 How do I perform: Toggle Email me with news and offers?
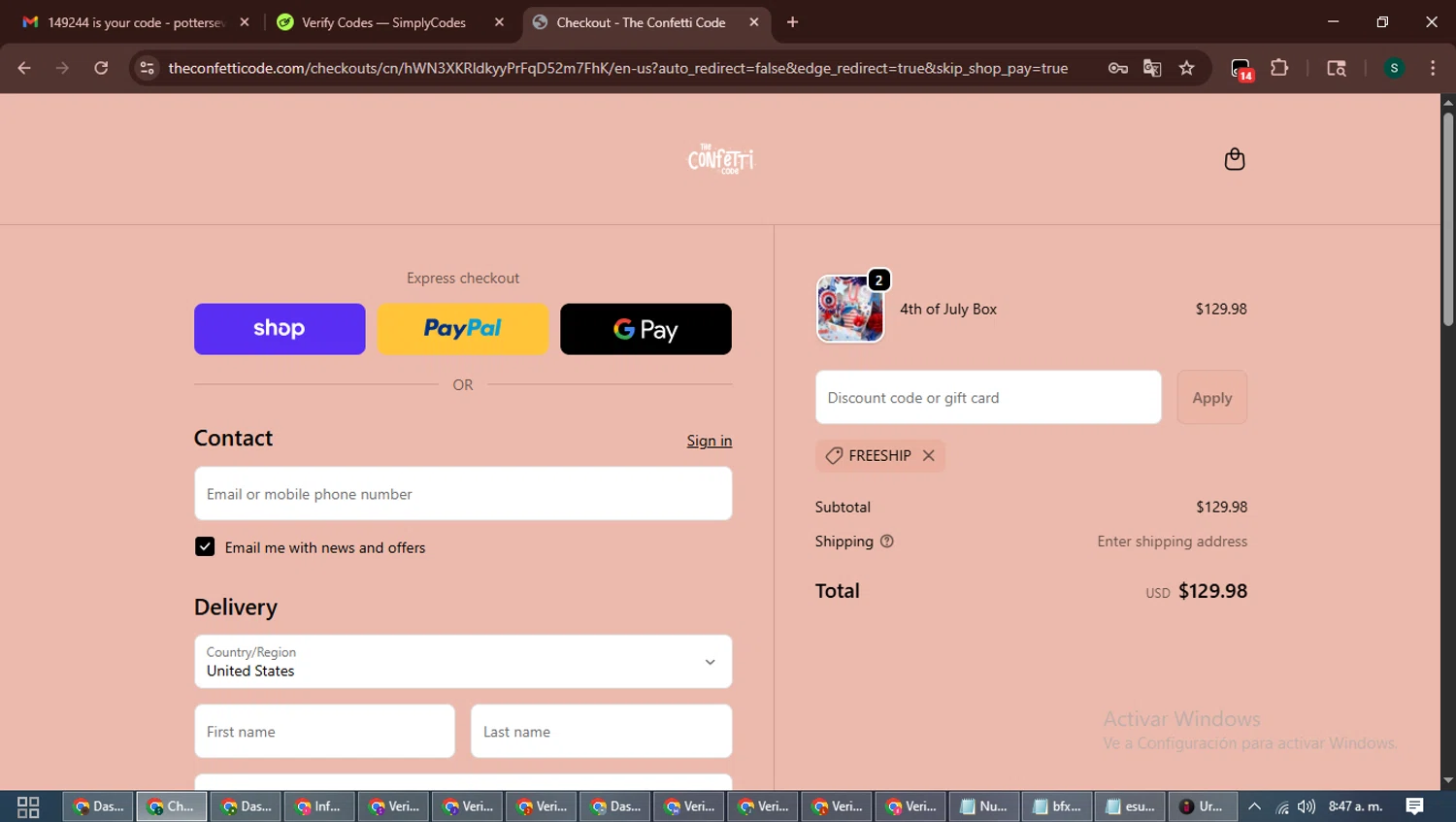click(x=205, y=547)
